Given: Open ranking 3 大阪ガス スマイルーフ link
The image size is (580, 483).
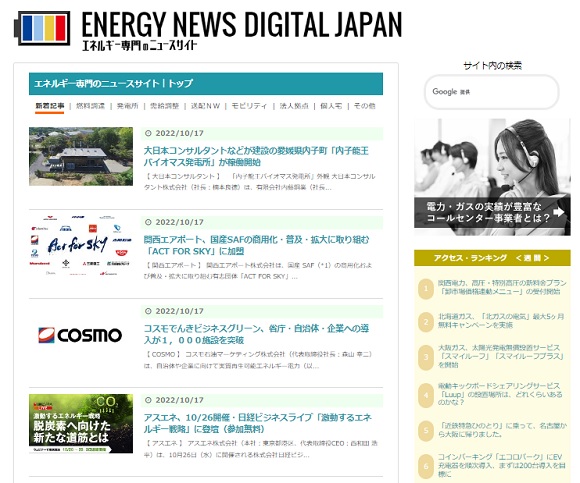Looking at the screenshot, I should point(501,356).
